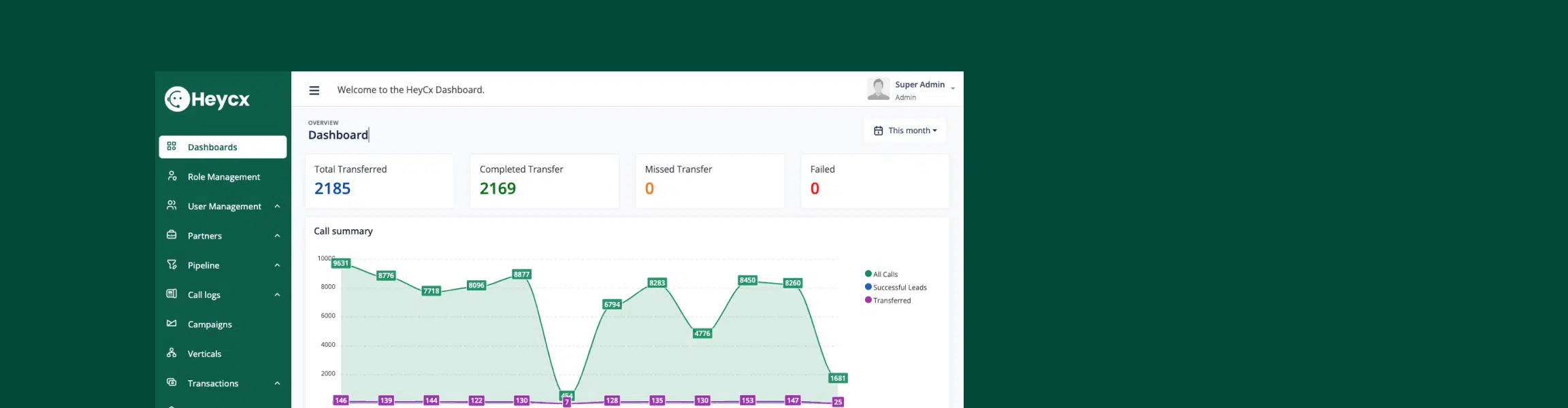Open the Super Admin account dropdown arrow

(953, 89)
